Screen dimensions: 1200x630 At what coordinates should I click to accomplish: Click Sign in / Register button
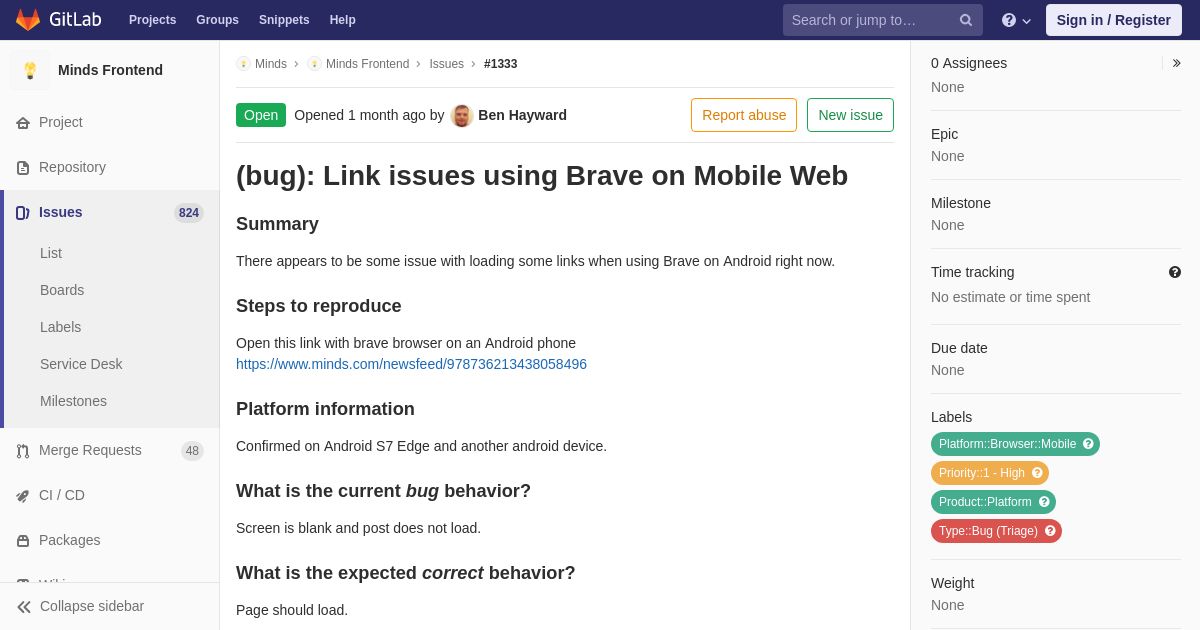[1114, 20]
